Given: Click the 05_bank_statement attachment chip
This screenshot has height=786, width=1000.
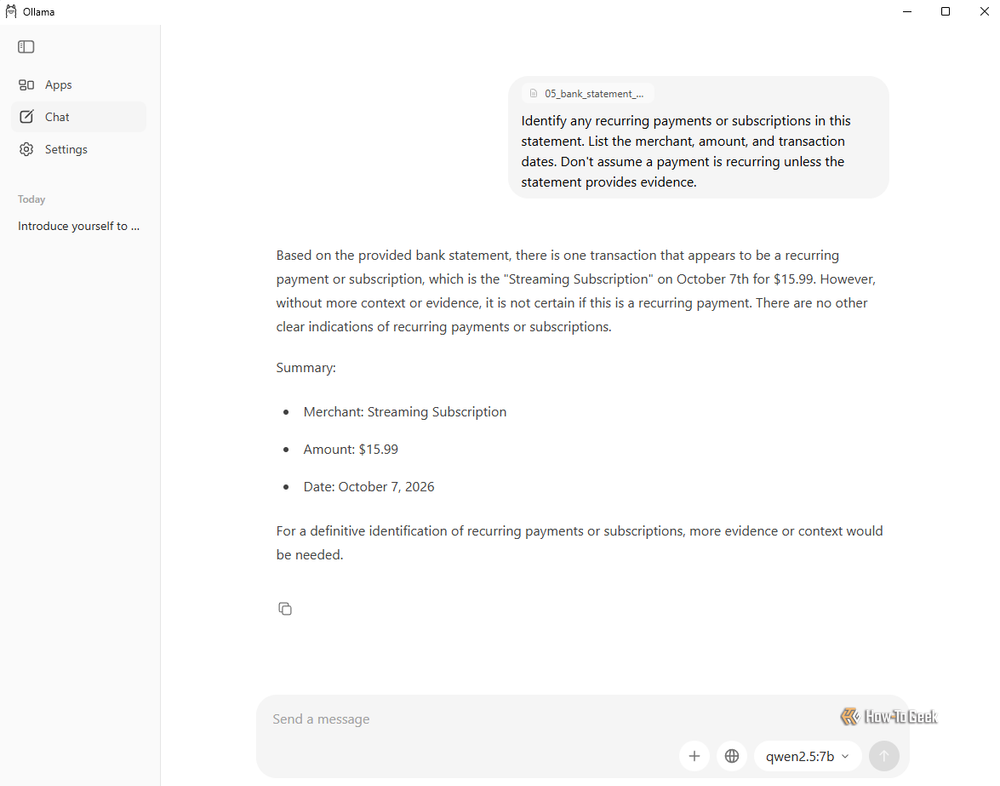Looking at the screenshot, I should 587,94.
